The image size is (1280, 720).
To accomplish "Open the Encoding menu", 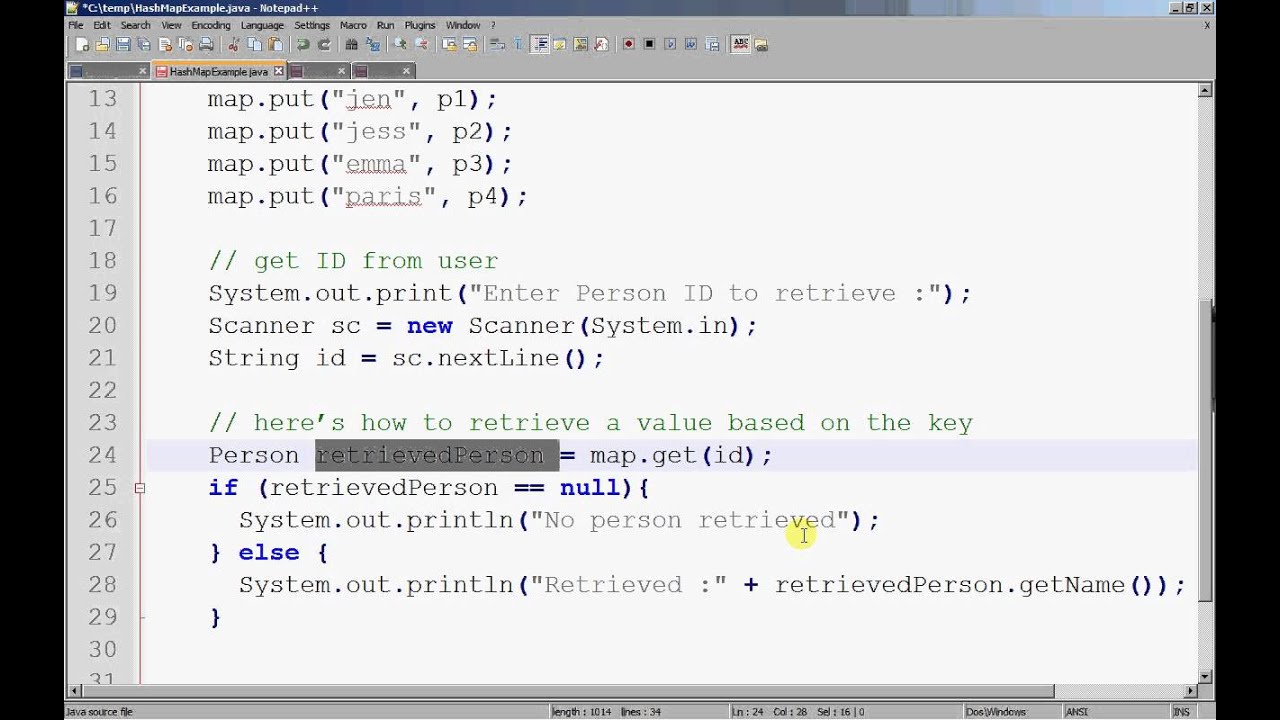I will (x=210, y=25).
